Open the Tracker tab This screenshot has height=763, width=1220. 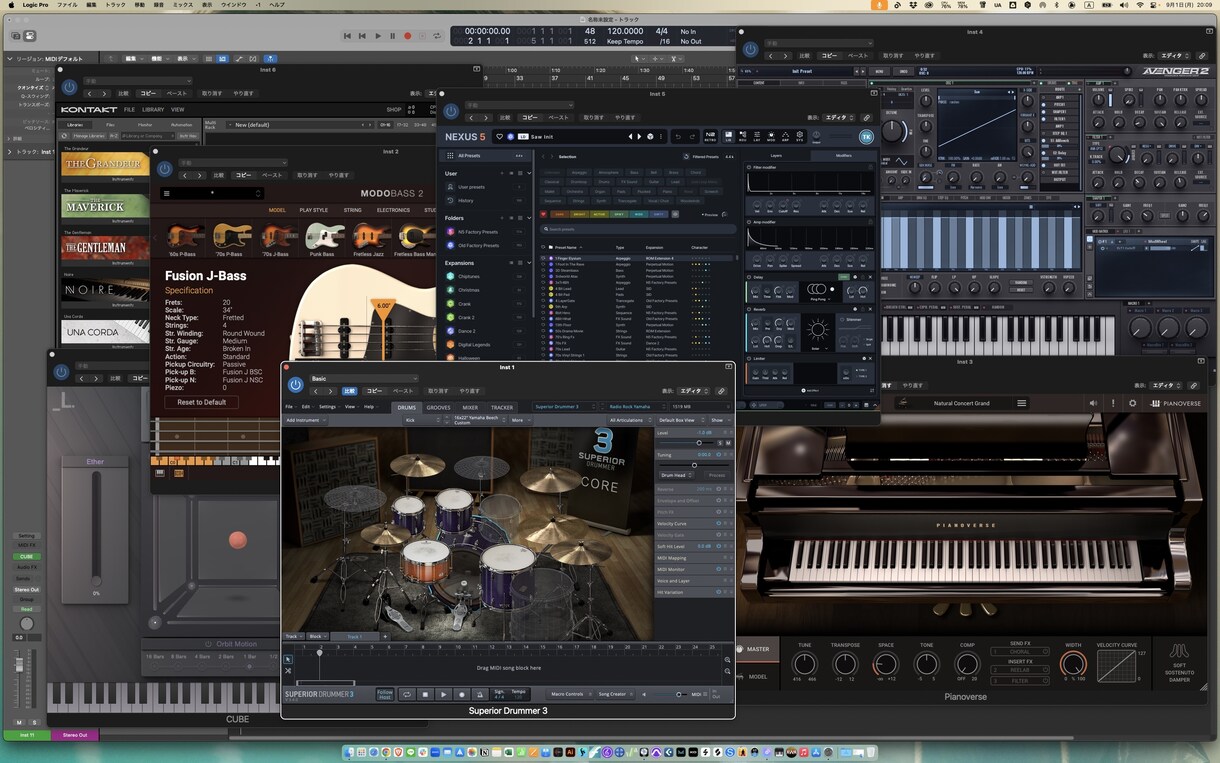tap(502, 408)
